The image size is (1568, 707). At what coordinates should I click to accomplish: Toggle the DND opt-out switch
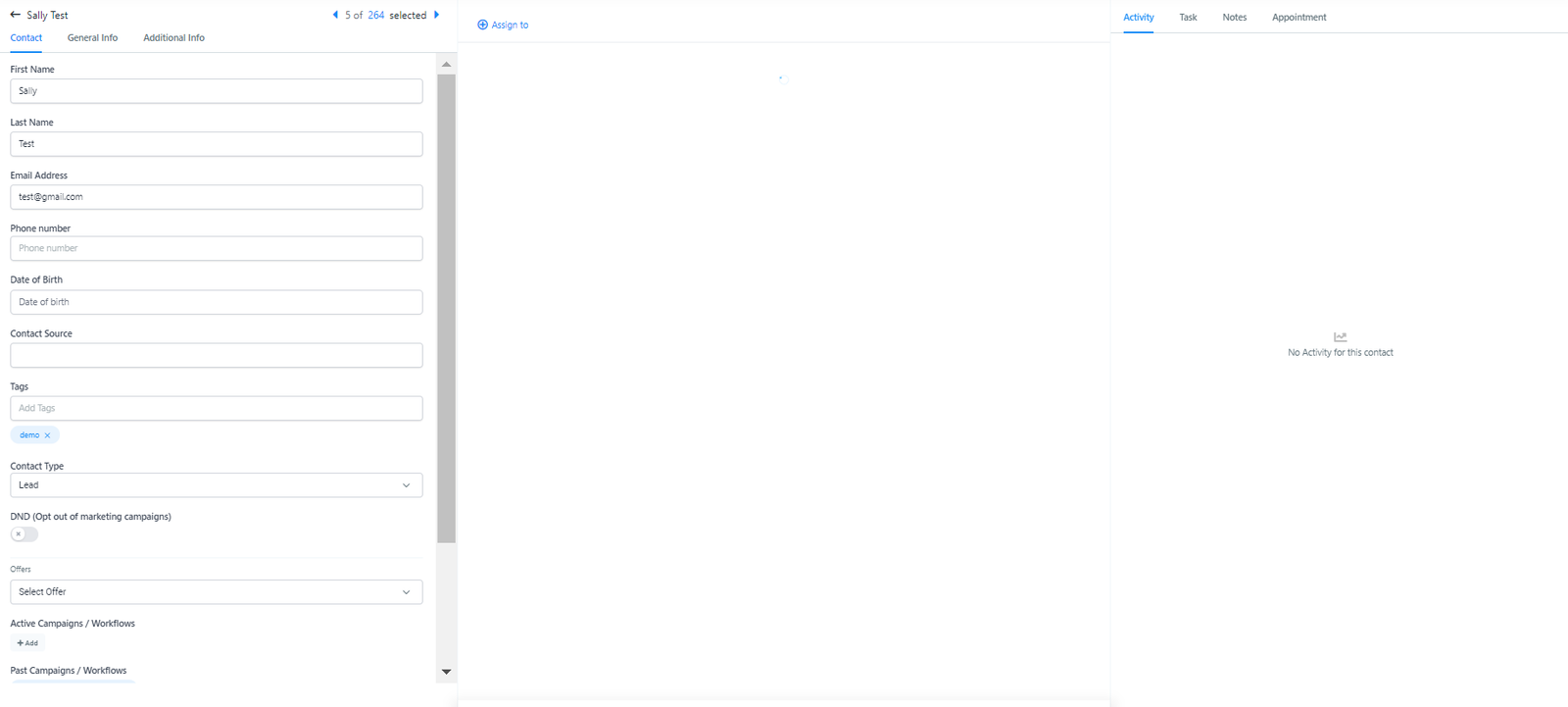coord(24,534)
